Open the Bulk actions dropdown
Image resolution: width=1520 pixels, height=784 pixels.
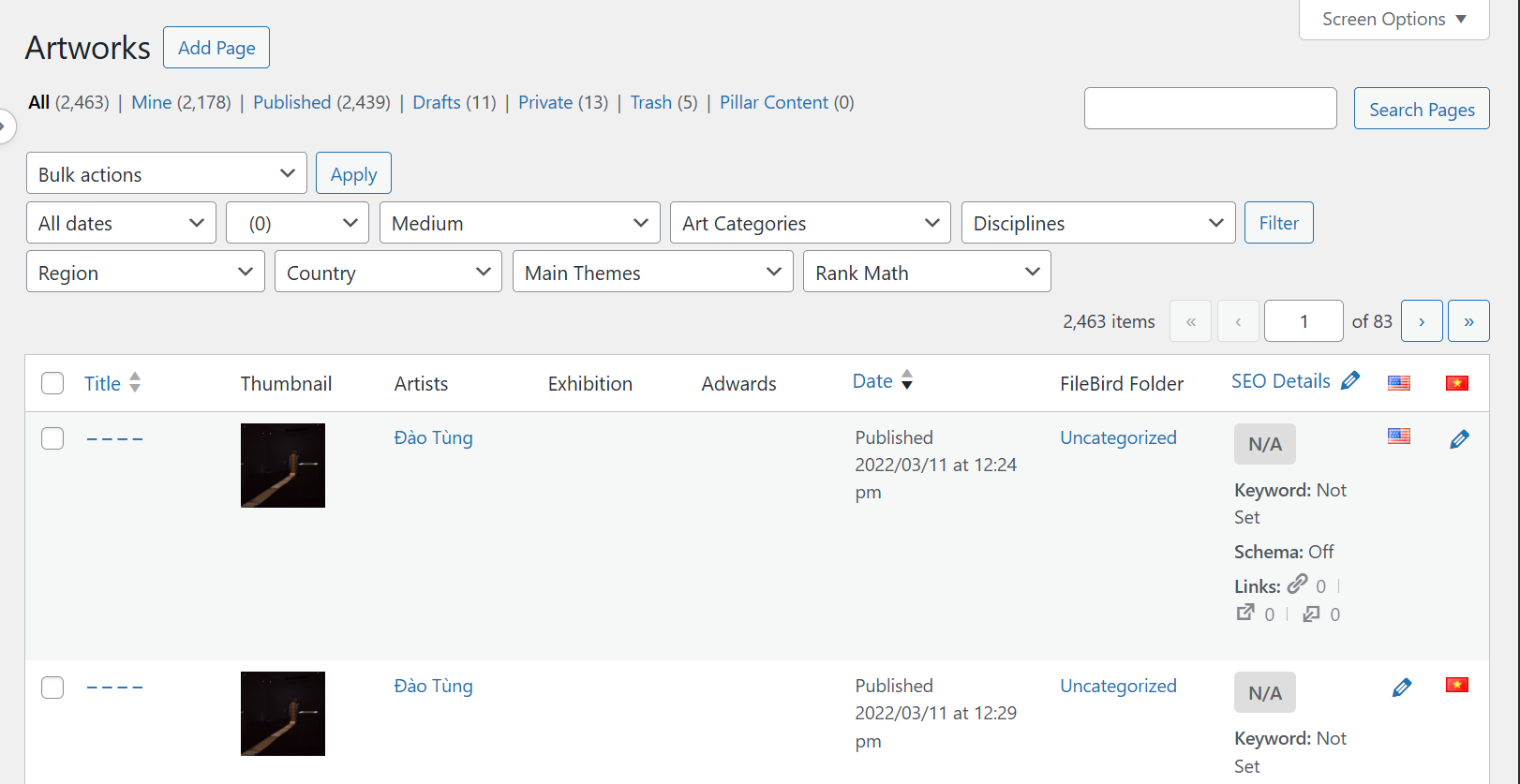point(166,174)
